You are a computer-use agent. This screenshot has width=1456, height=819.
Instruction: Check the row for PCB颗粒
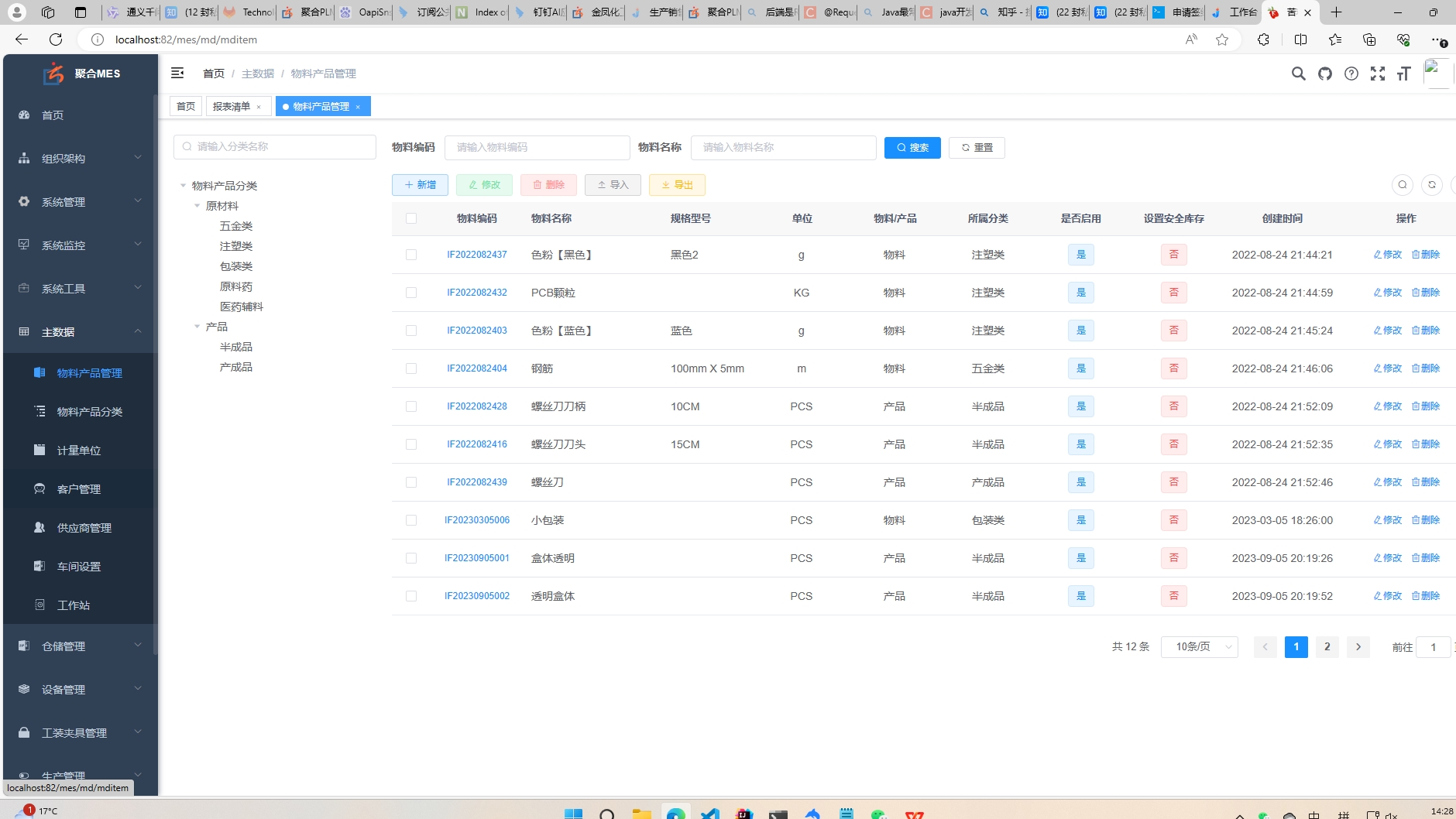(x=411, y=293)
